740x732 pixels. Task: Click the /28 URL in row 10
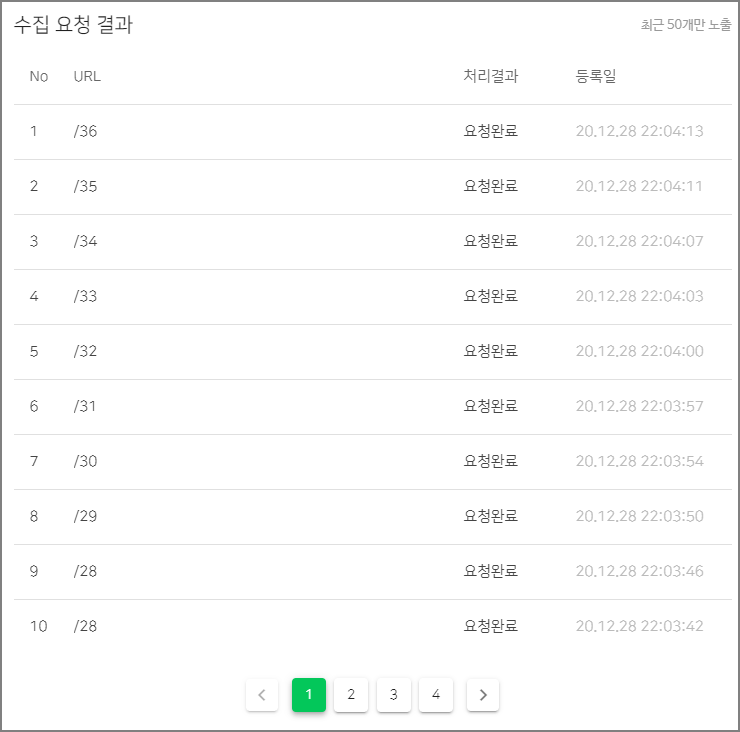click(x=85, y=626)
